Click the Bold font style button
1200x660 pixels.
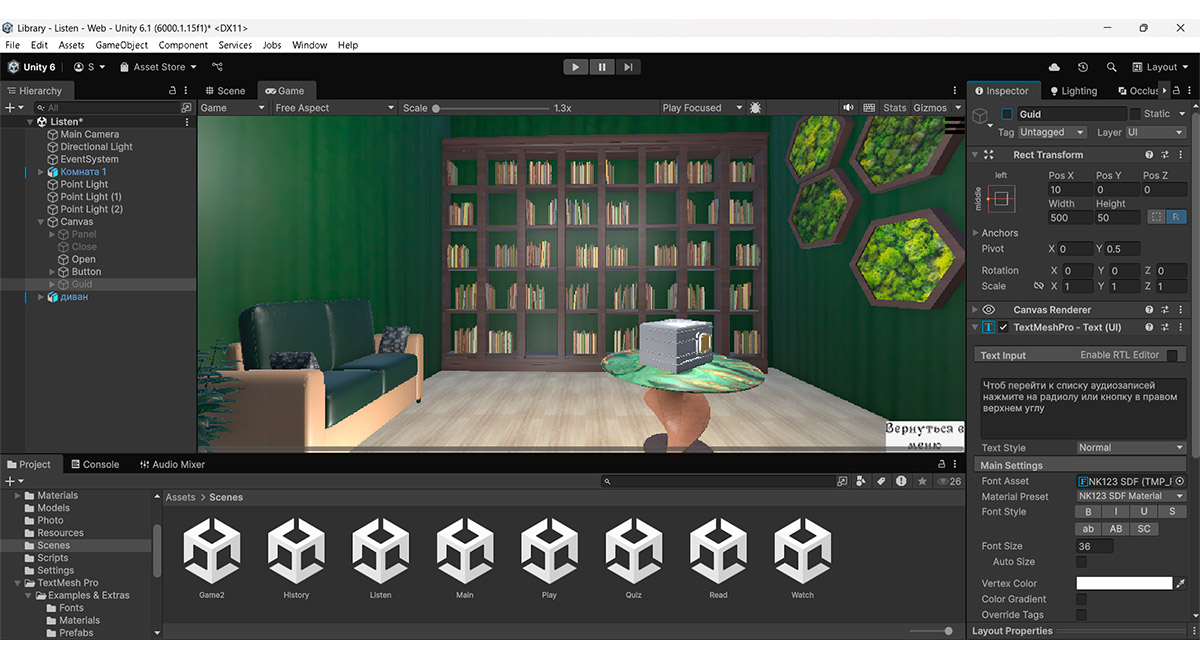tap(1088, 512)
